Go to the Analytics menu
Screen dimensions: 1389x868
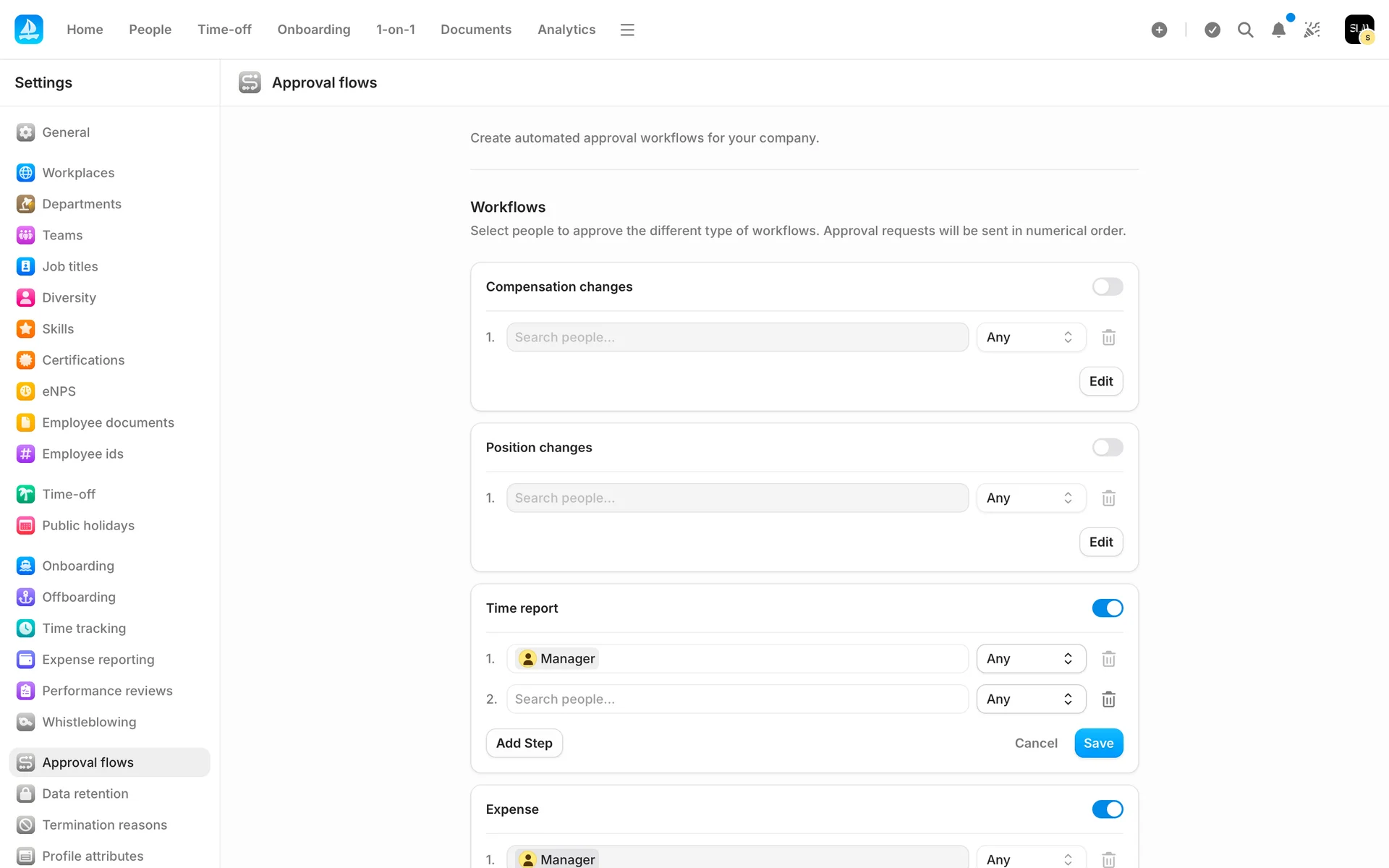coord(566,30)
